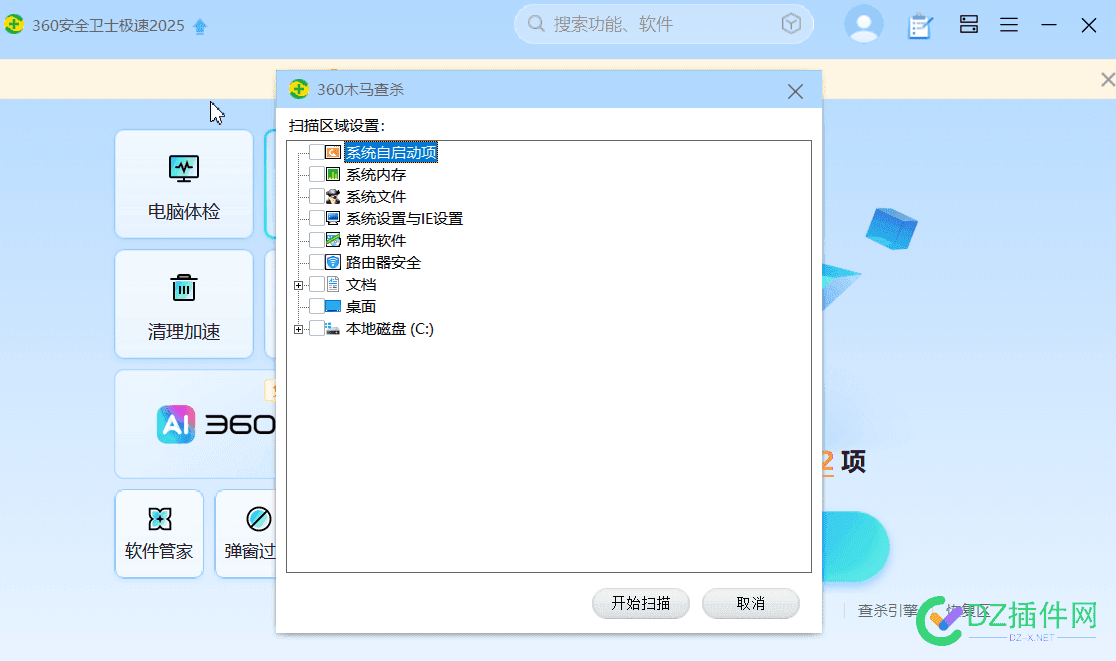This screenshot has height=661, width=1116.
Task: Open 清理加速 trash icon tile
Action: click(184, 304)
